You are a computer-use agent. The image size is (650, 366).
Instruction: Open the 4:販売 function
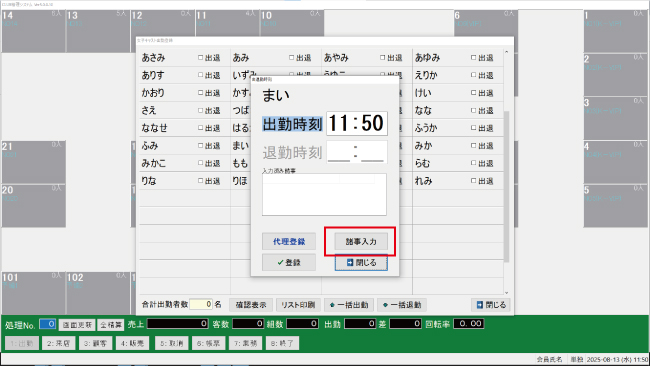point(132,343)
